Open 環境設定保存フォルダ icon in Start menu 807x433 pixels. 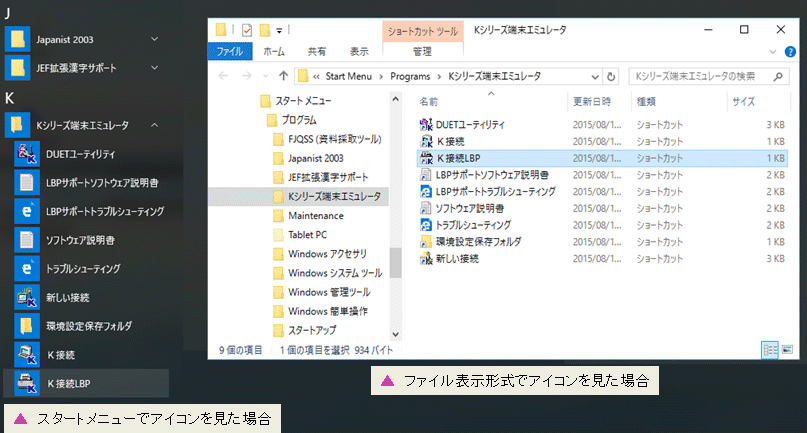coord(27,326)
